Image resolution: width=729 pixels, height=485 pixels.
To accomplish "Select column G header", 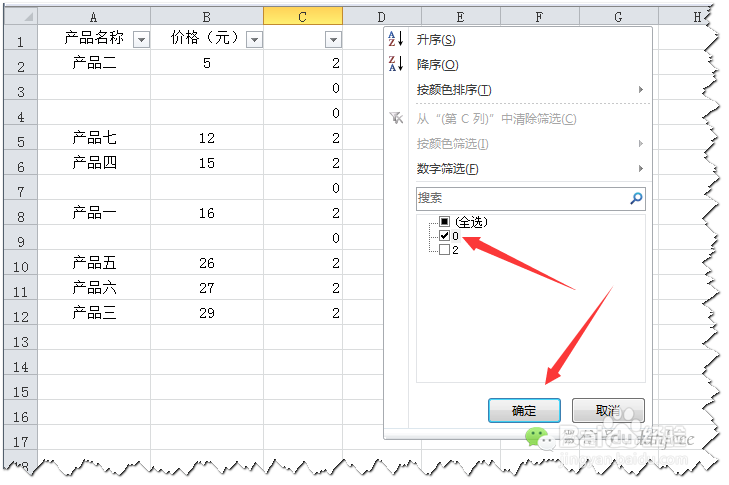I will coord(619,16).
